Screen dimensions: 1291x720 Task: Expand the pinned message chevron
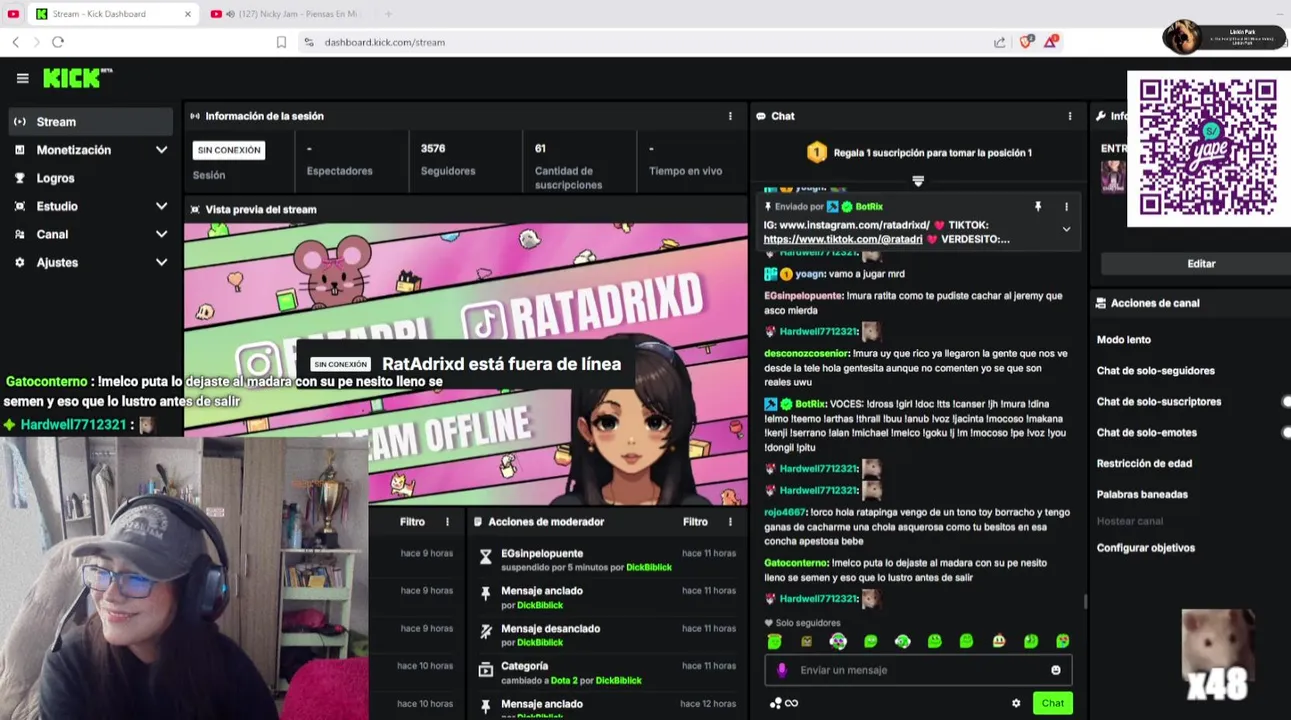(1066, 229)
